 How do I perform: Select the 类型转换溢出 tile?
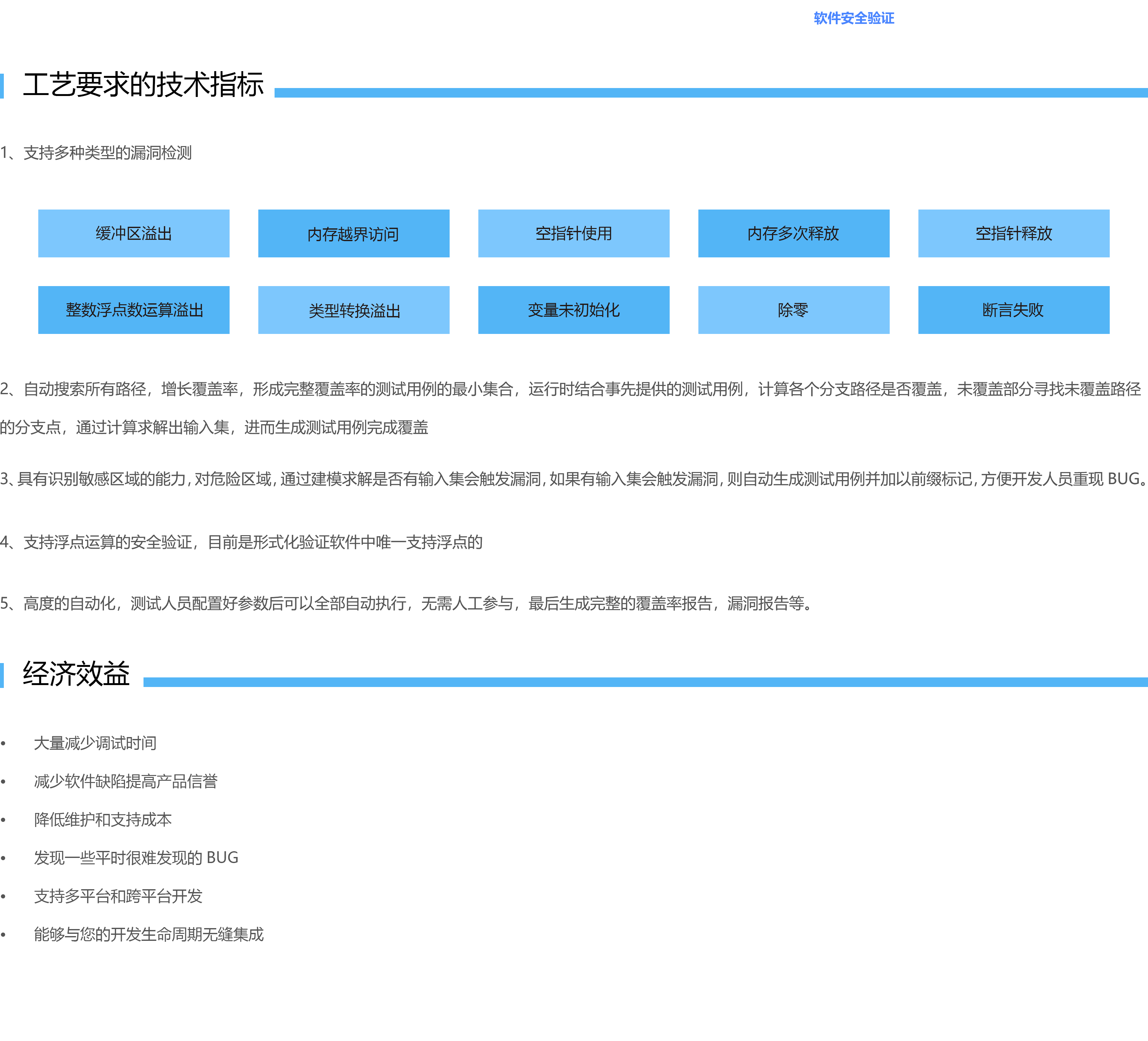point(354,310)
